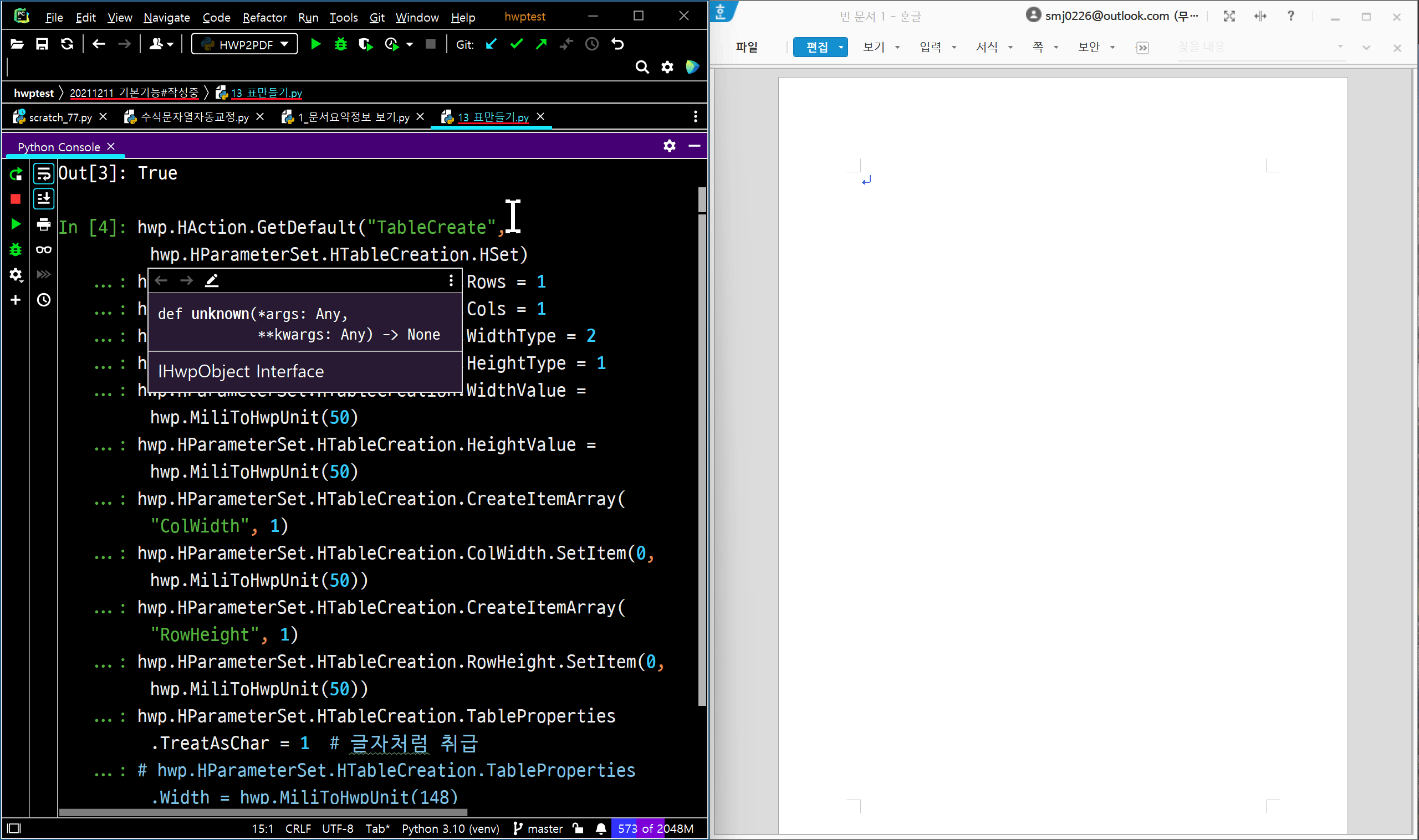Image resolution: width=1419 pixels, height=840 pixels.
Task: Stop the console with red square
Action: (16, 199)
